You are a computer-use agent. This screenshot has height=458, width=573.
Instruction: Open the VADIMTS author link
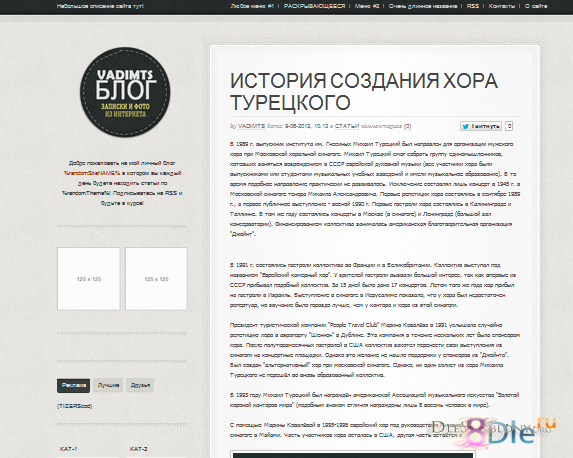click(251, 126)
